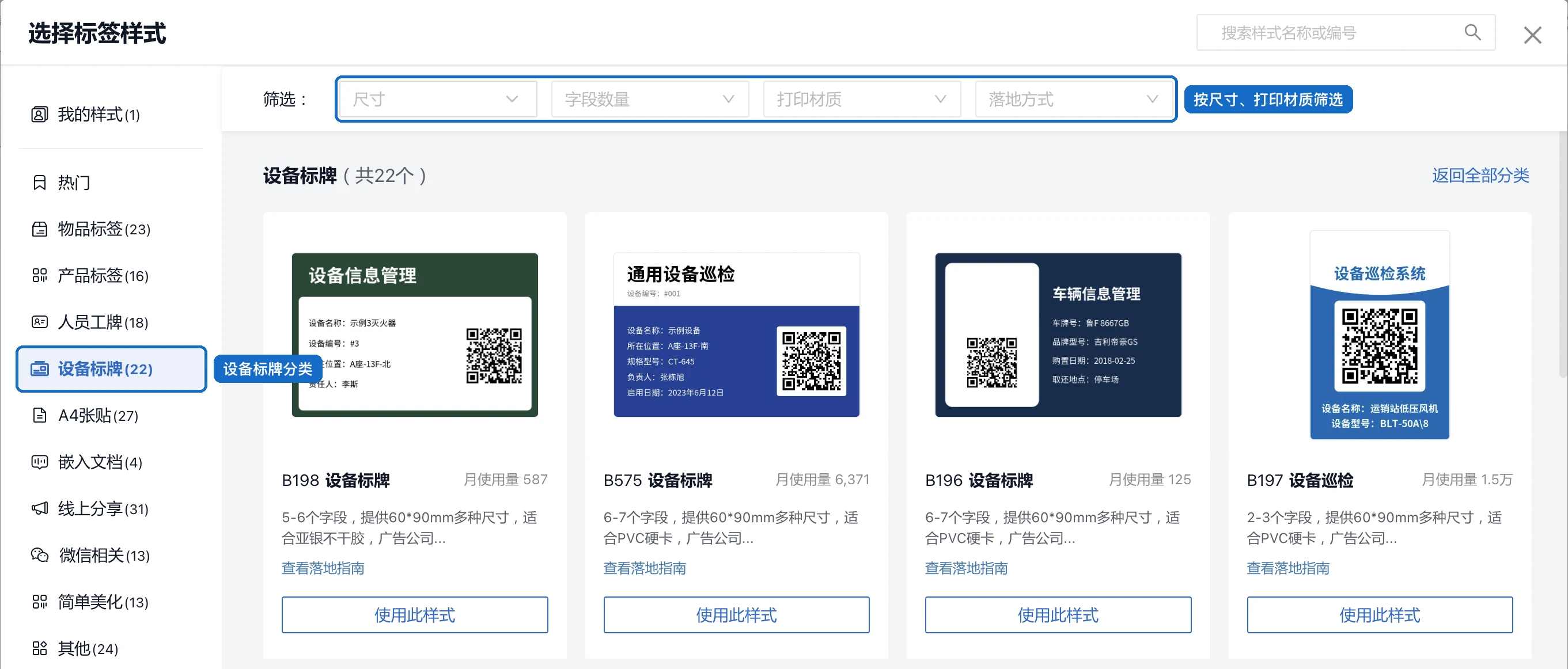Open the 打印材质 filter dropdown
This screenshot has height=669, width=1568.
[x=862, y=99]
